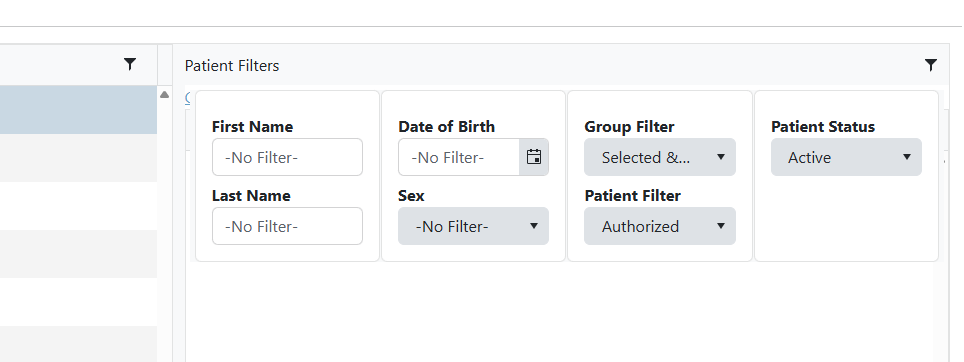
Task: Open the Patient Filter dropdown set to Authorized
Action: [x=660, y=226]
